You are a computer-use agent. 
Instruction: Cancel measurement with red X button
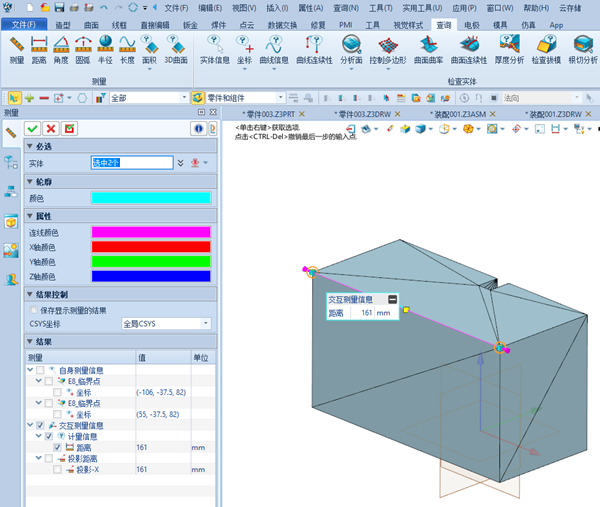51,129
